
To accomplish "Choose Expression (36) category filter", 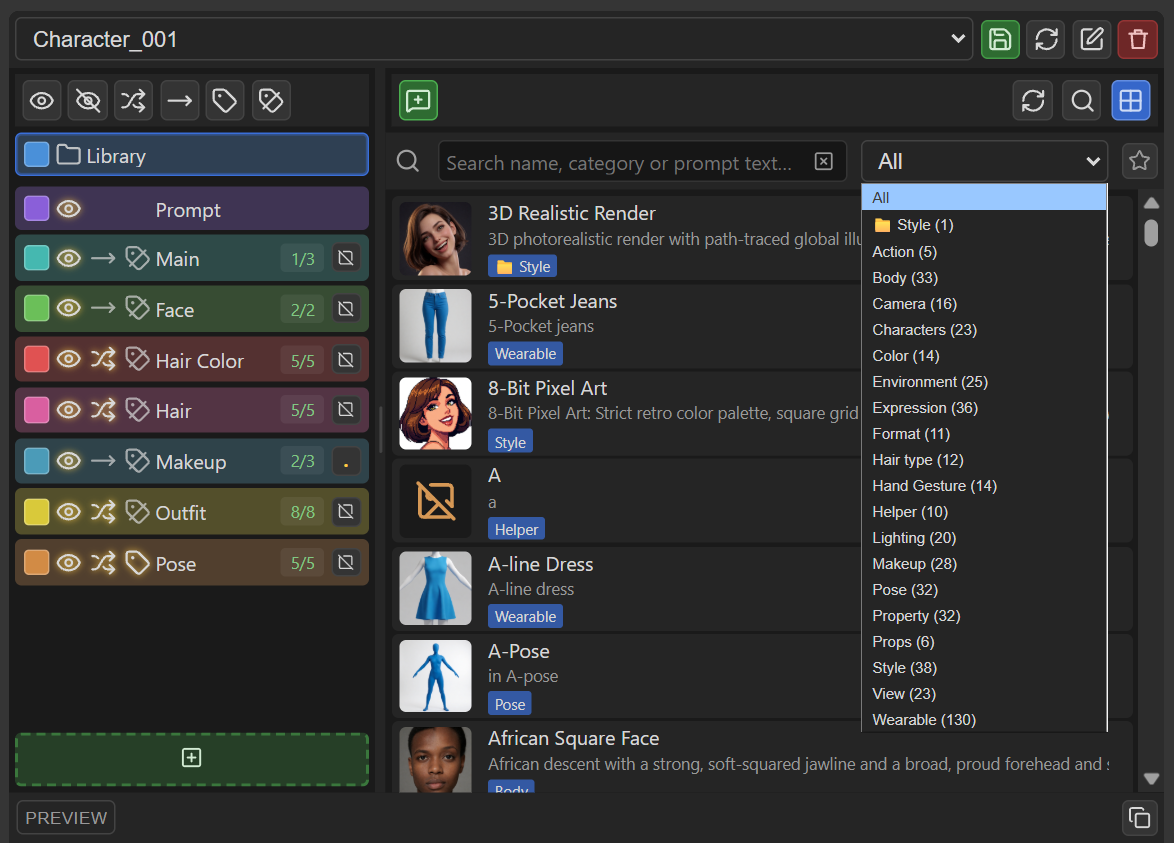I will pos(984,408).
